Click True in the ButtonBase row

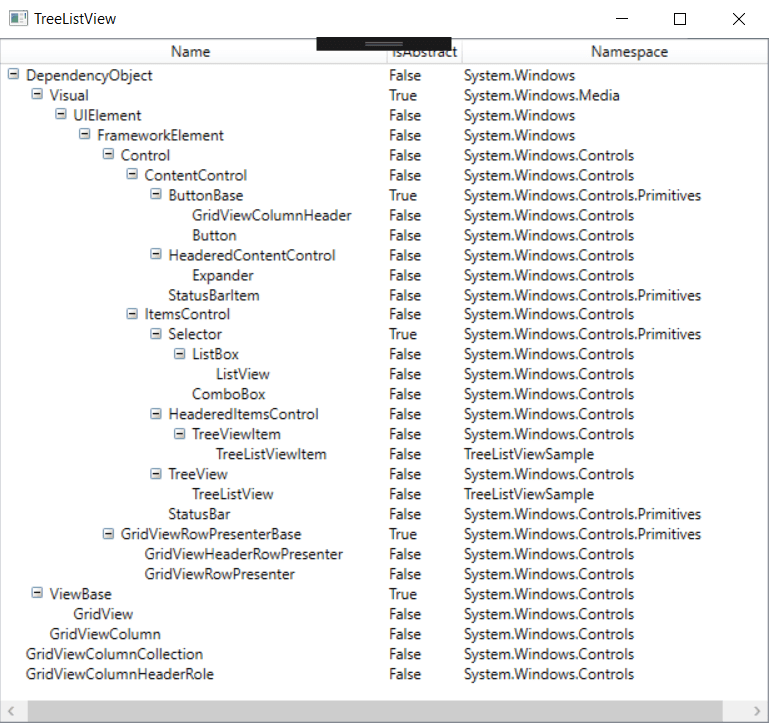(403, 195)
